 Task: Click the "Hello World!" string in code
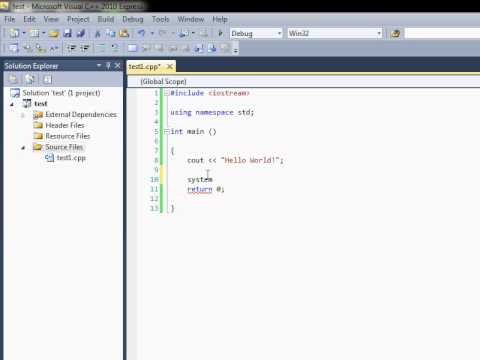250,160
